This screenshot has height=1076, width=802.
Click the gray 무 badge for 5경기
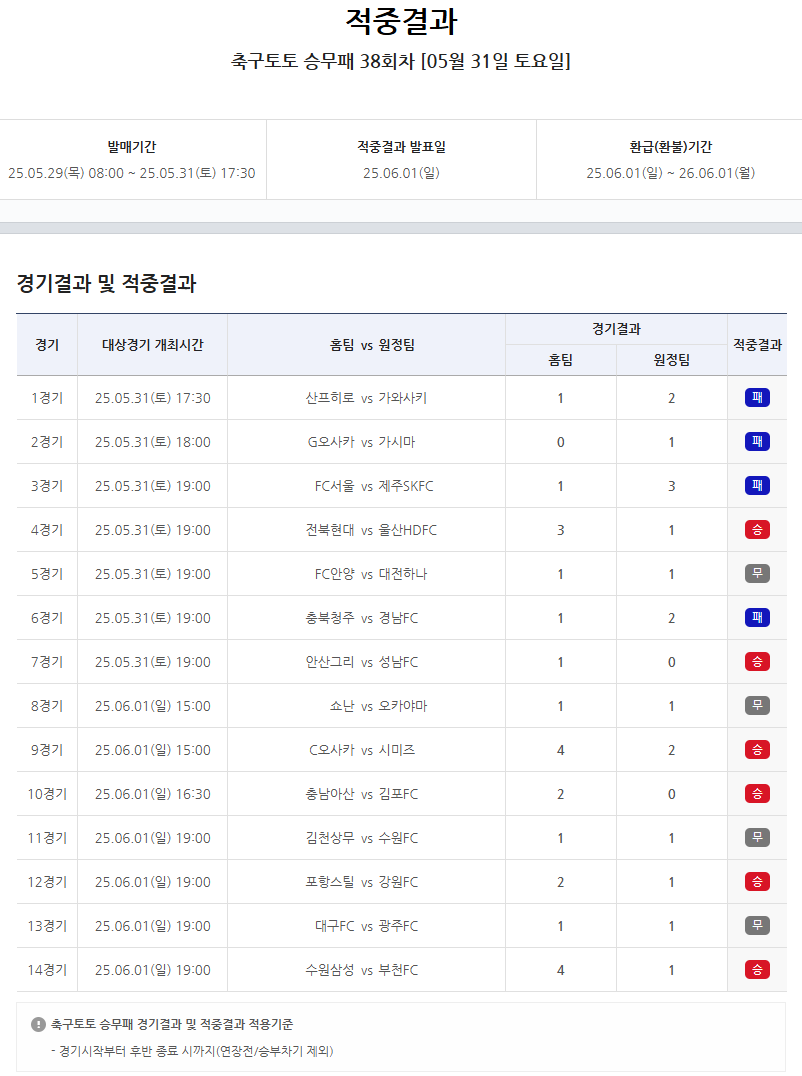757,574
